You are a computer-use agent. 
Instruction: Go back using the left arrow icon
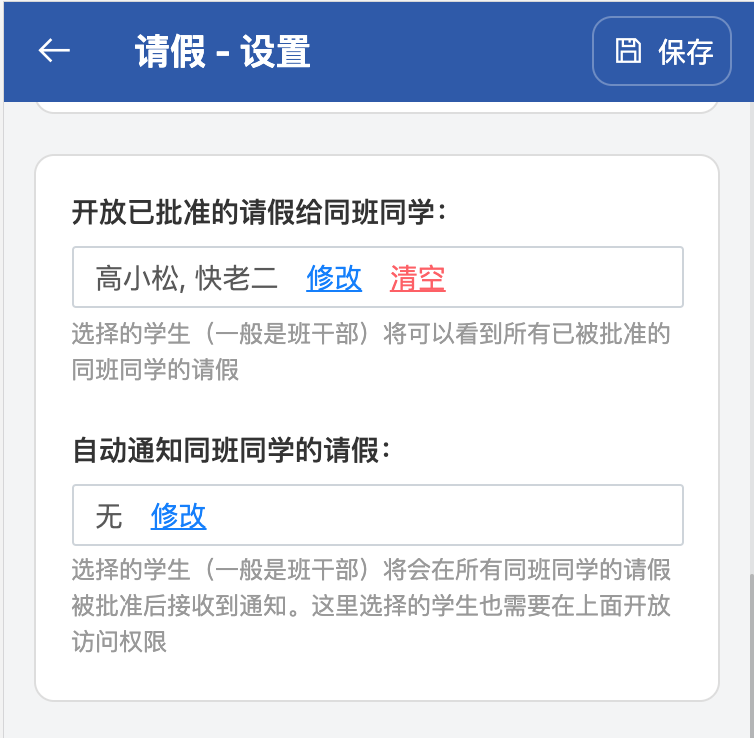click(x=54, y=51)
